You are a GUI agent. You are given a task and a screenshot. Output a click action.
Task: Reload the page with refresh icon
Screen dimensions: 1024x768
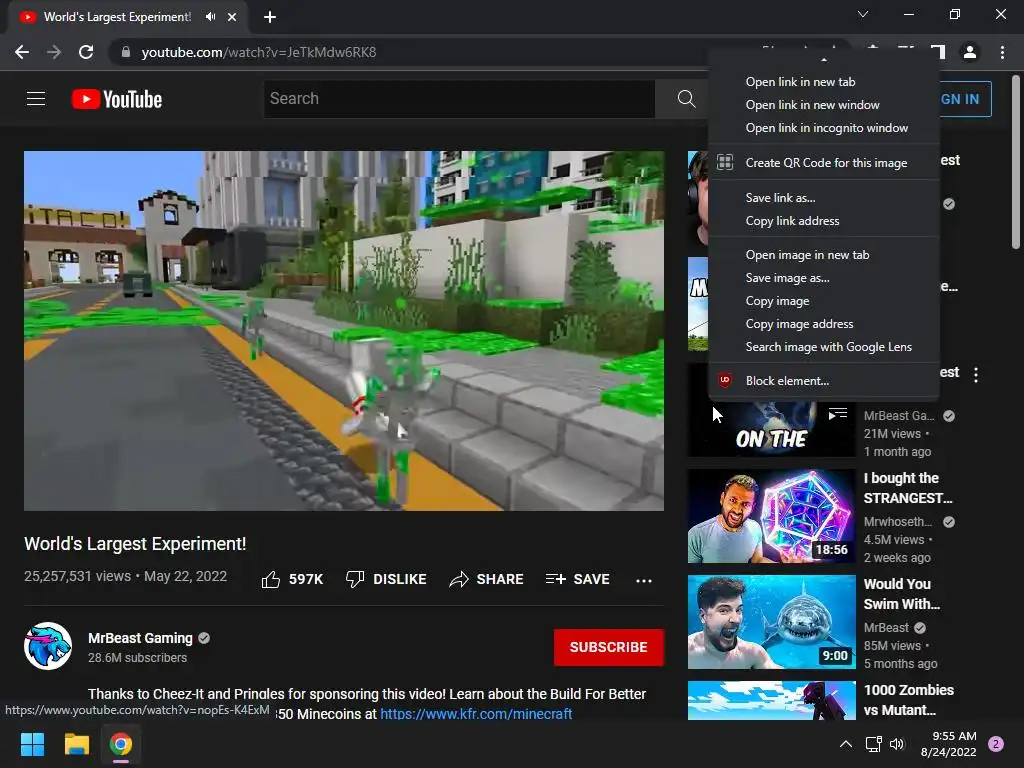click(x=86, y=52)
